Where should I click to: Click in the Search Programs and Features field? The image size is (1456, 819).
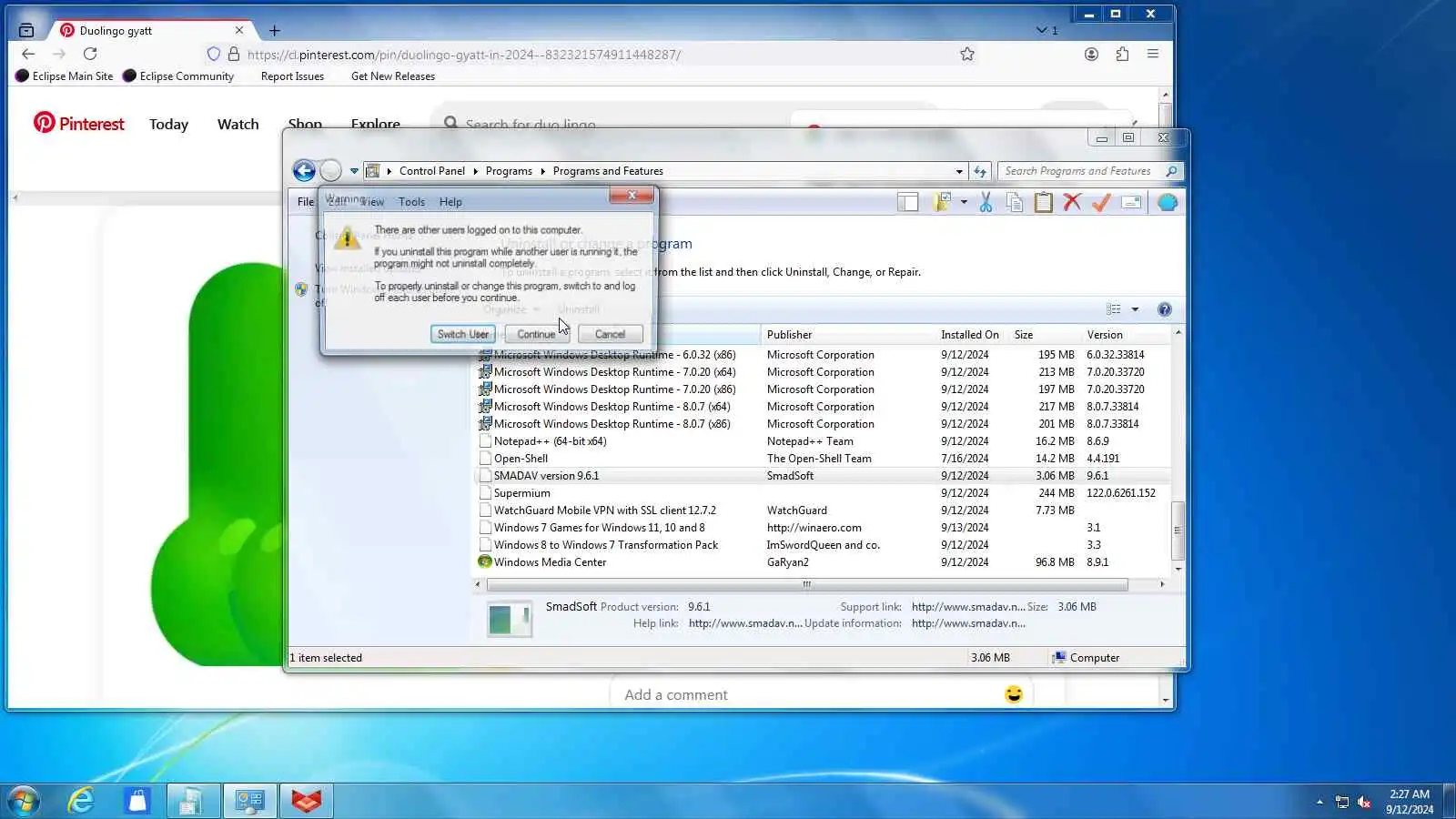(1079, 171)
